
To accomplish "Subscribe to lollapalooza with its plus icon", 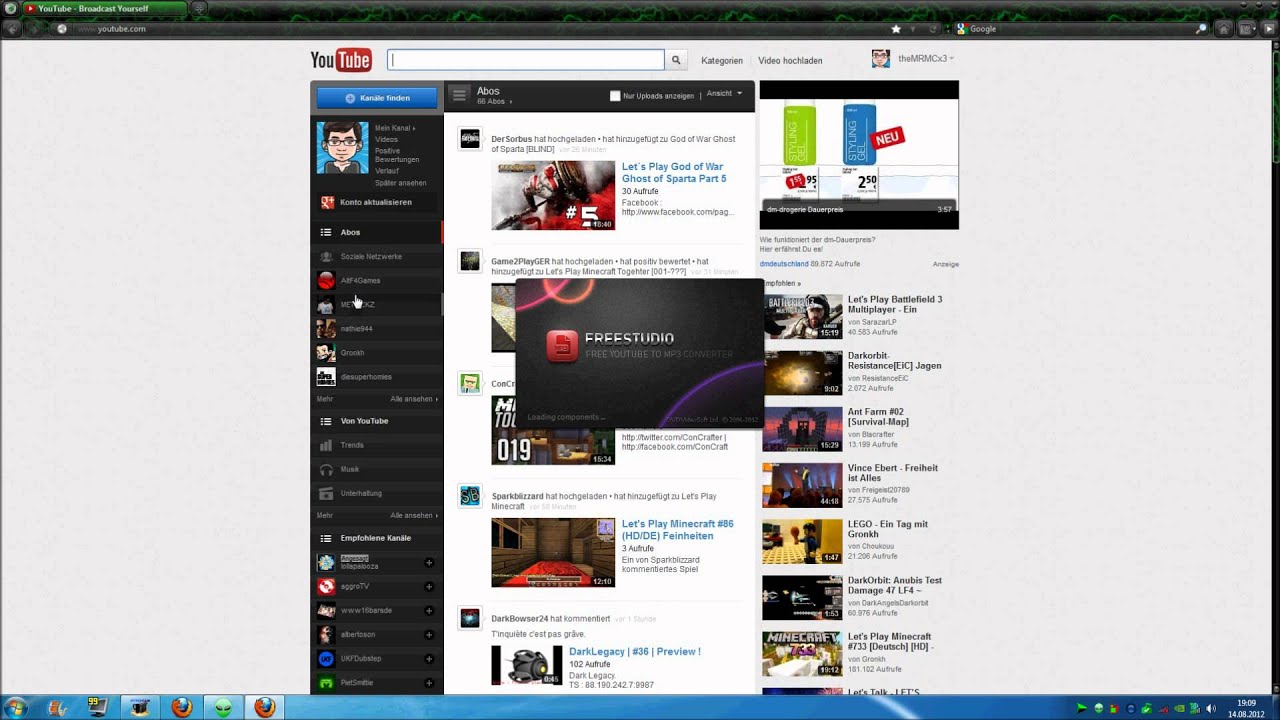I will coord(429,563).
